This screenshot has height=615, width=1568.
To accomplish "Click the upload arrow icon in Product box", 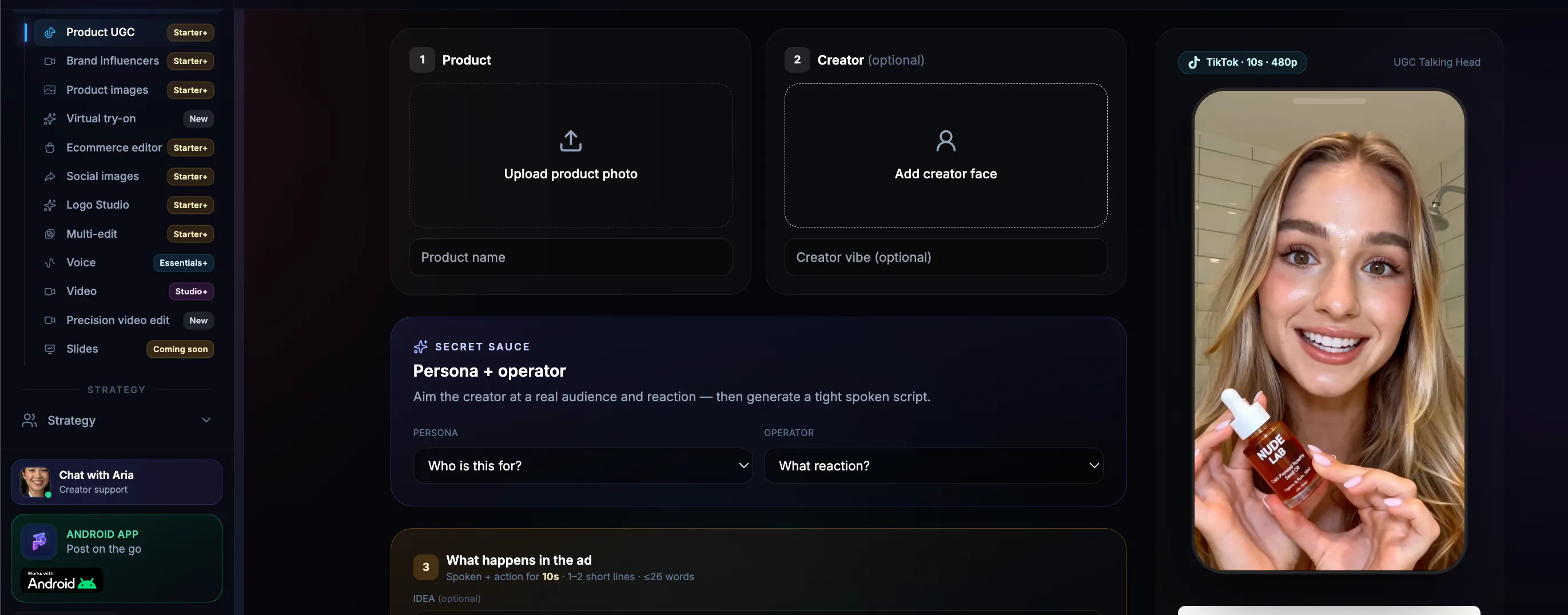I will click(570, 141).
